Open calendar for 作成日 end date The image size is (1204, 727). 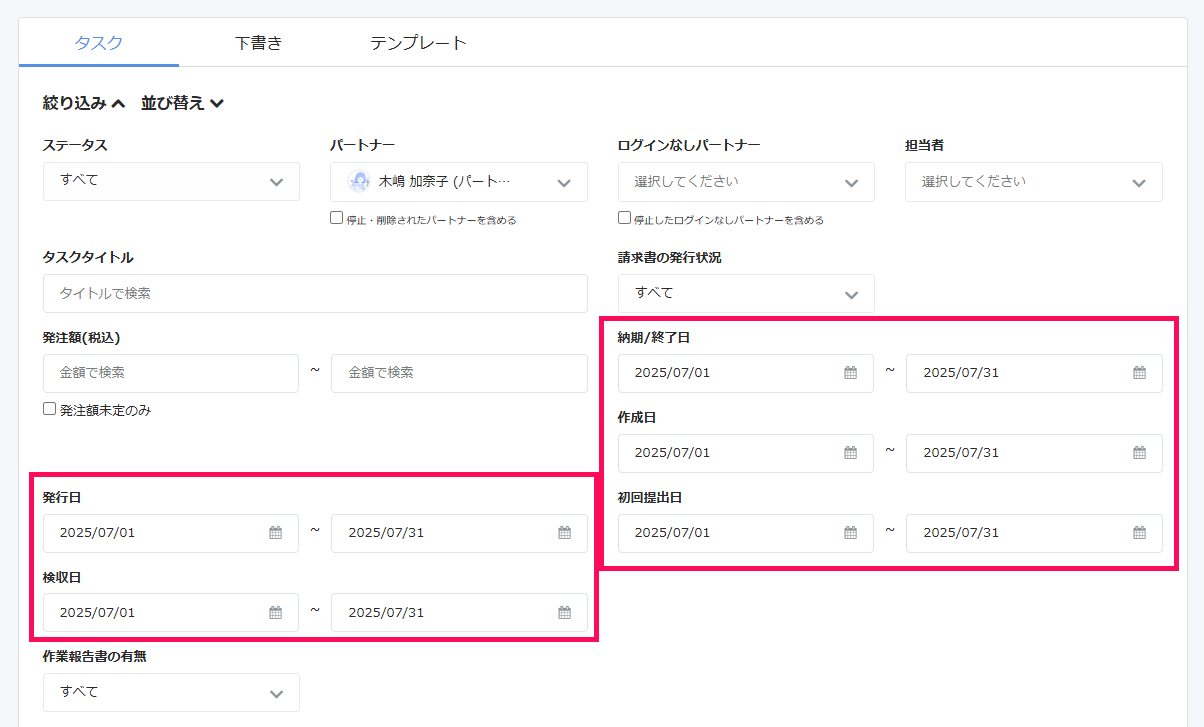point(1139,453)
